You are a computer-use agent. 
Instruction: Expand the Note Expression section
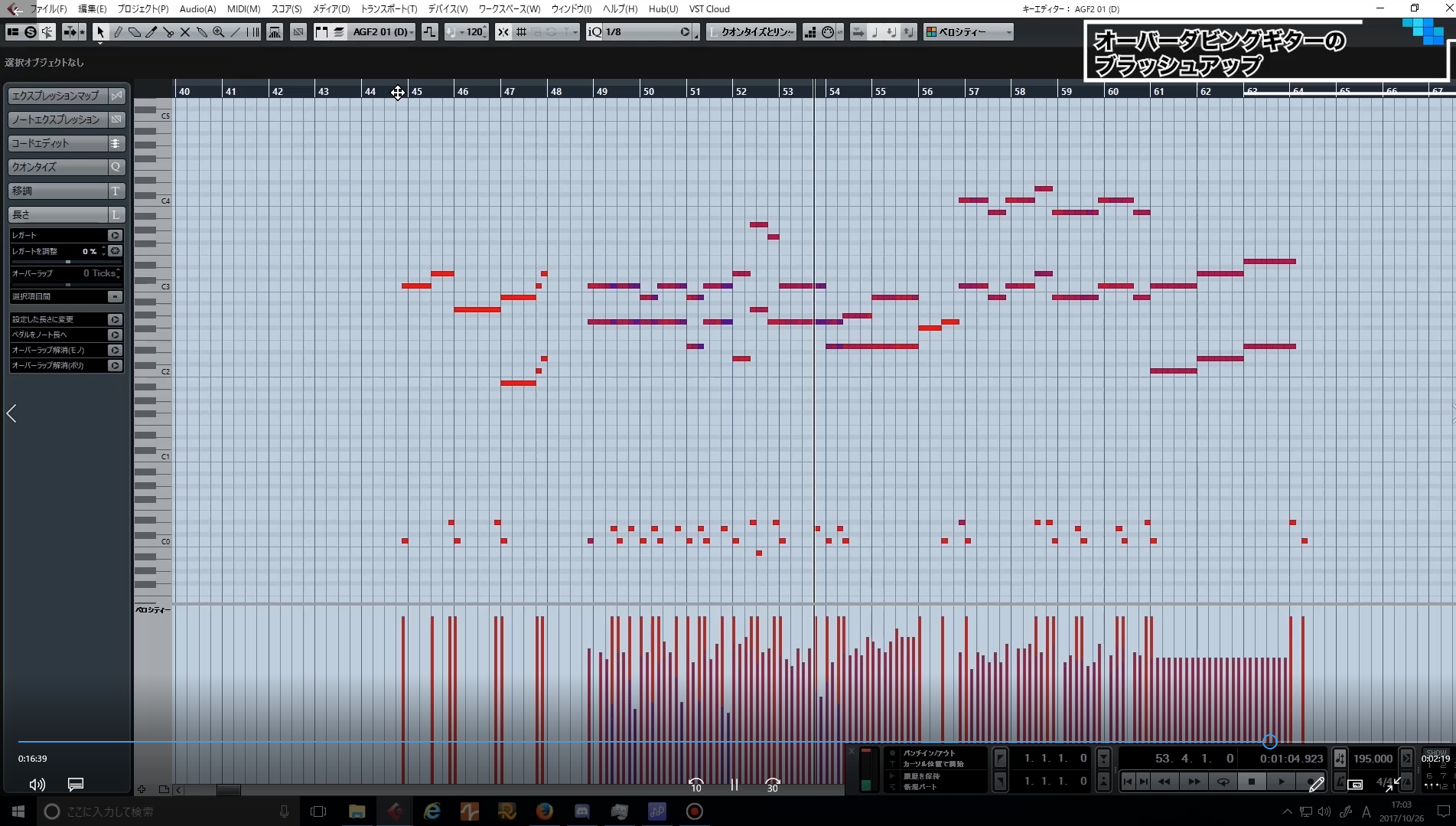pos(67,119)
